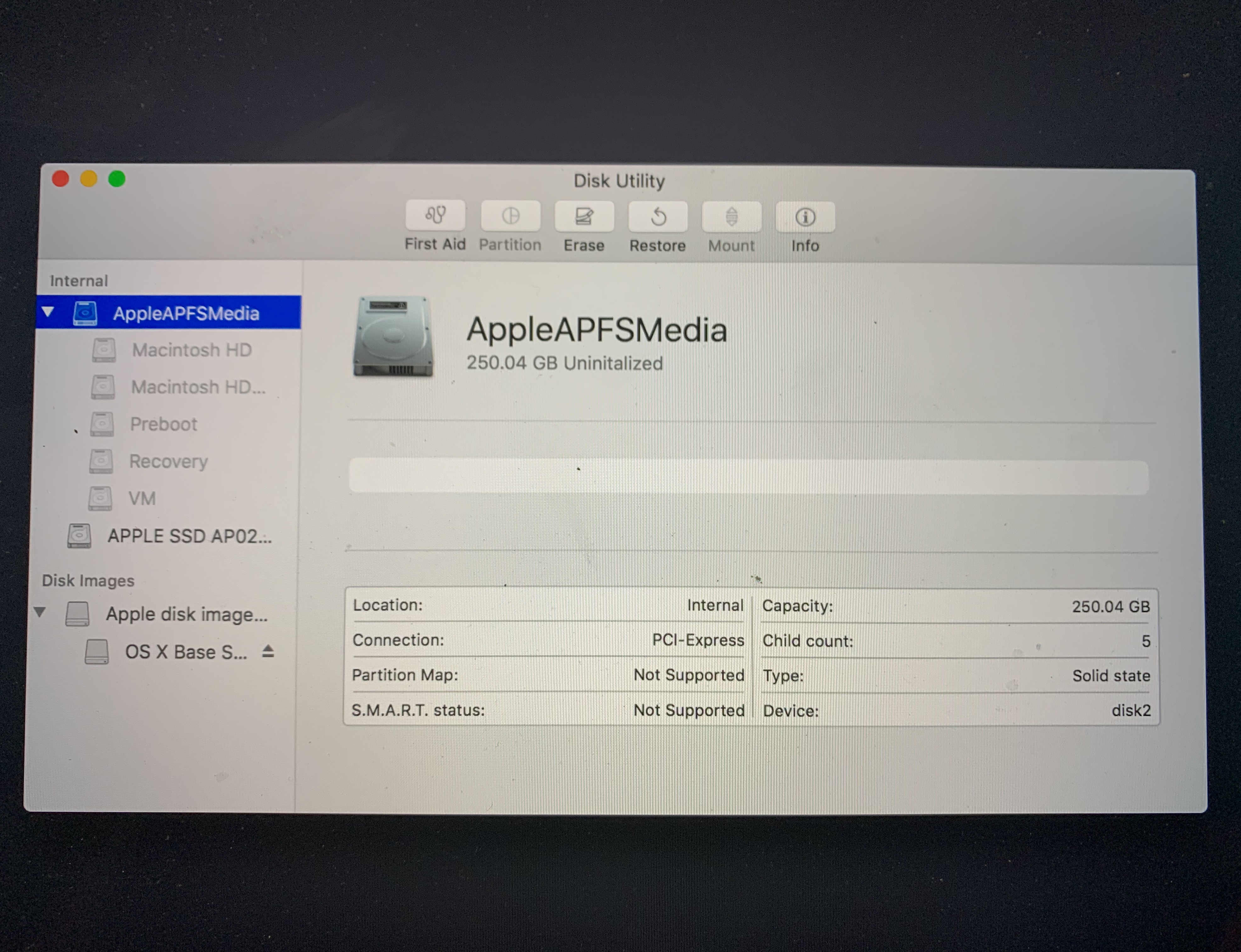Screen dimensions: 1241x952
Task: Click the First Aid label
Action: 435,244
